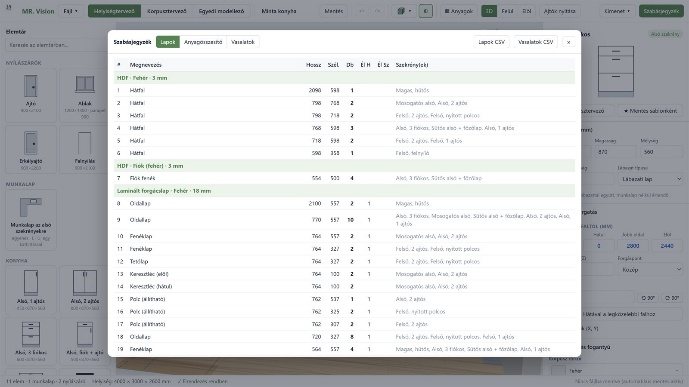Click the right rotate 90° button
689x387 pixels.
tap(672, 298)
